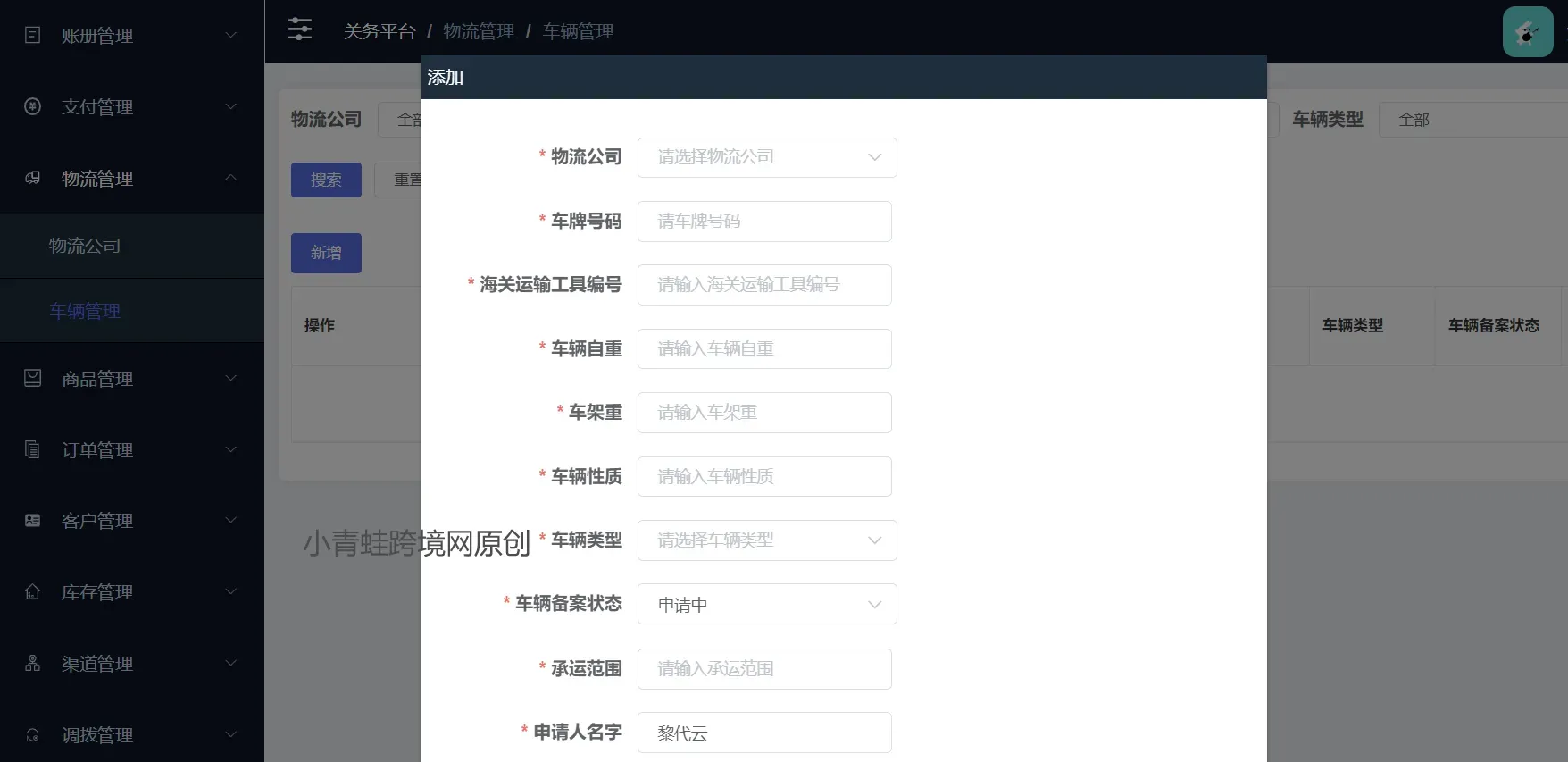The height and width of the screenshot is (762, 1568).
Task: Click the 商品管理 sidebar icon
Action: click(33, 378)
